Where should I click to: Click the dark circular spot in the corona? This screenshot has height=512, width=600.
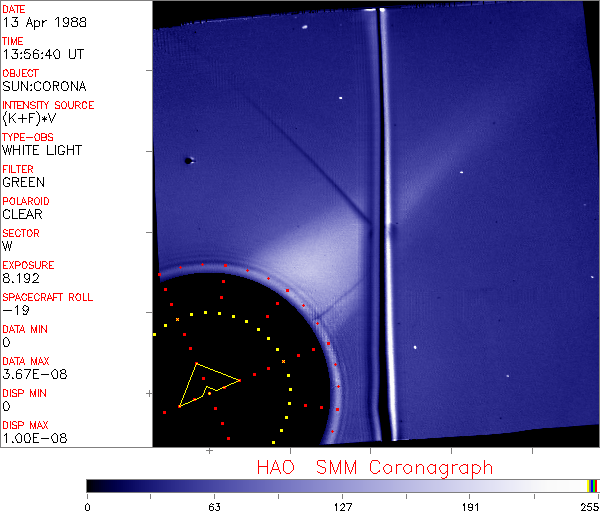point(187,160)
